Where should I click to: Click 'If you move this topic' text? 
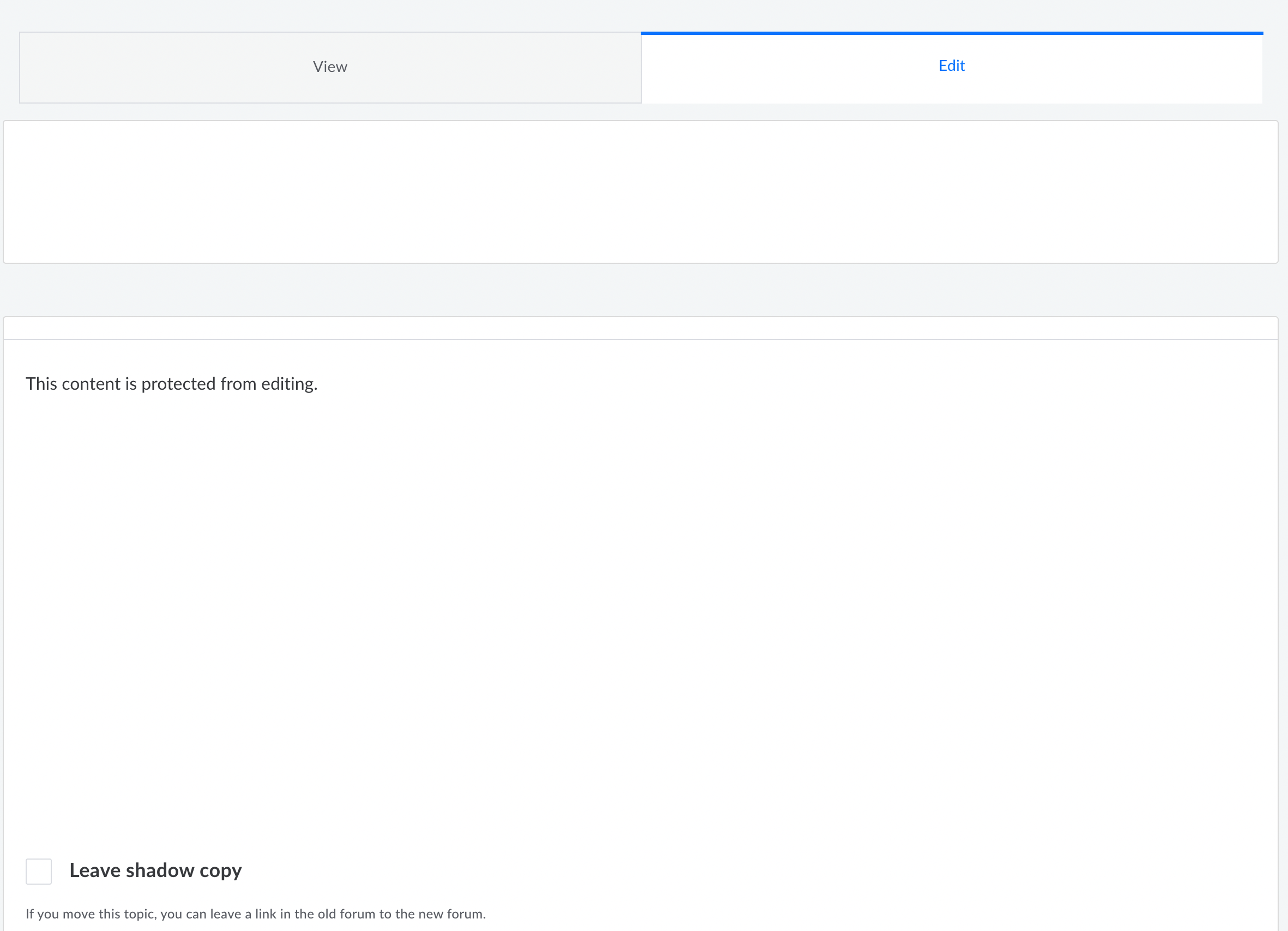(91, 914)
